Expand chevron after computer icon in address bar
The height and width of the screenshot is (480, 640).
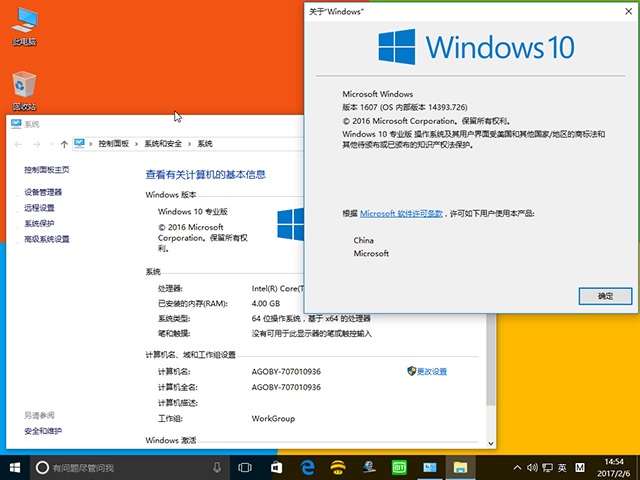coord(90,144)
